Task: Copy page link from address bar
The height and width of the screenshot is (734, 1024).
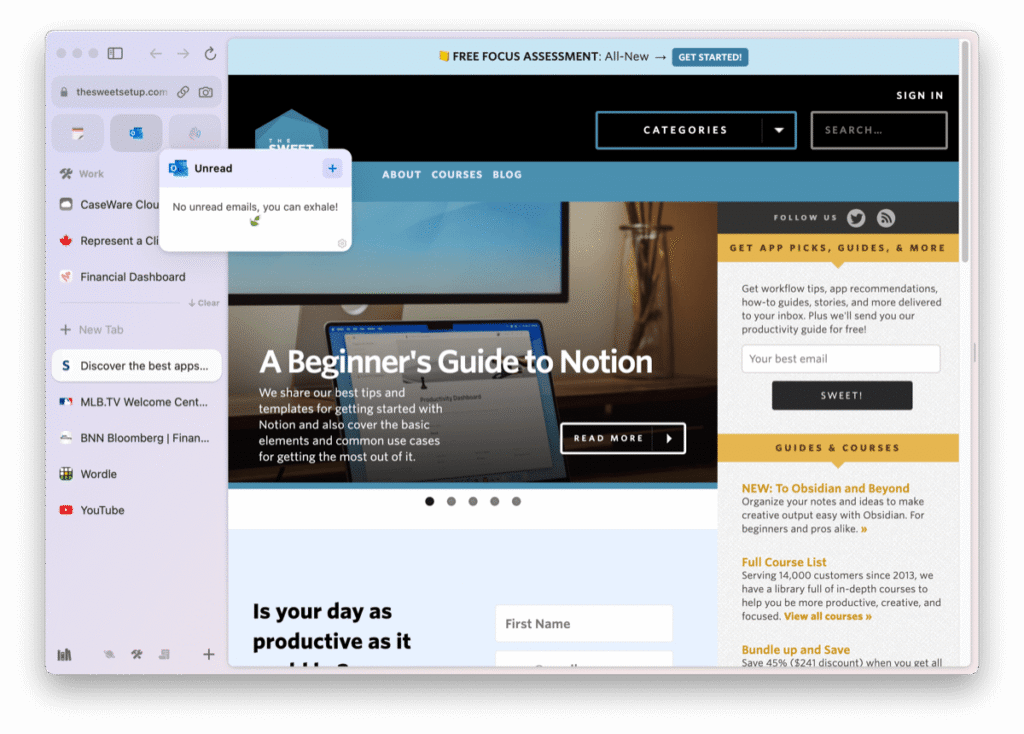Action: 183,92
